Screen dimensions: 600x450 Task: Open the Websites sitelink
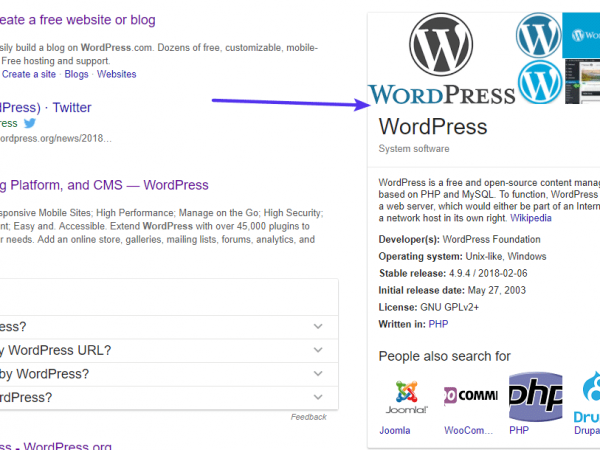click(x=116, y=74)
